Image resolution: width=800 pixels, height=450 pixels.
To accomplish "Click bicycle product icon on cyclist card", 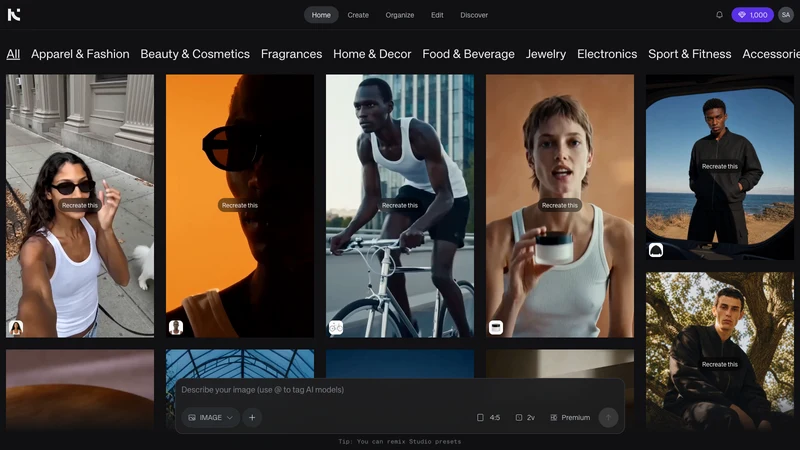I will [336, 327].
